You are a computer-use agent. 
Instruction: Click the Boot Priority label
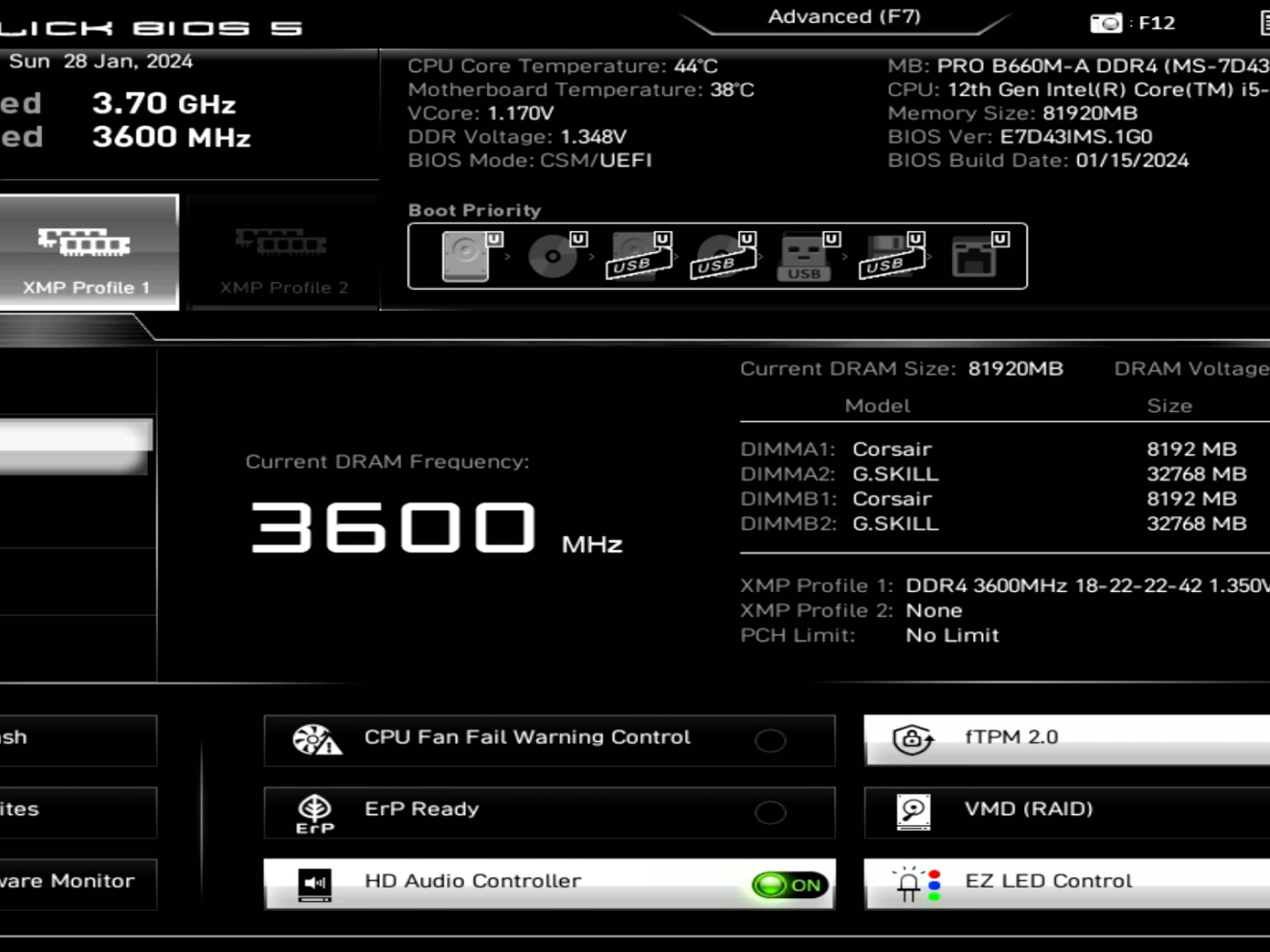[475, 210]
